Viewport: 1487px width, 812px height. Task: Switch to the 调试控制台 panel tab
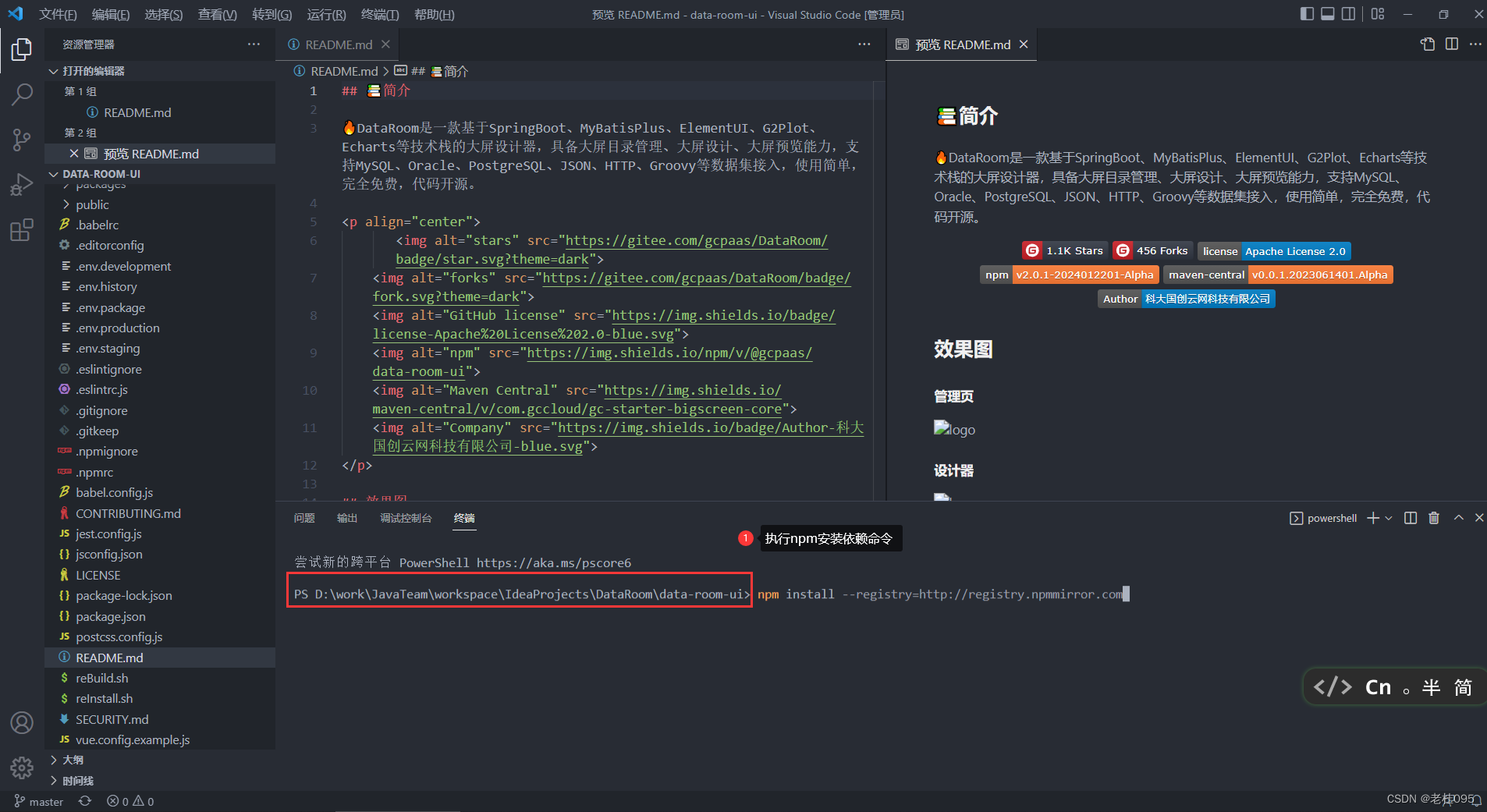[x=406, y=518]
